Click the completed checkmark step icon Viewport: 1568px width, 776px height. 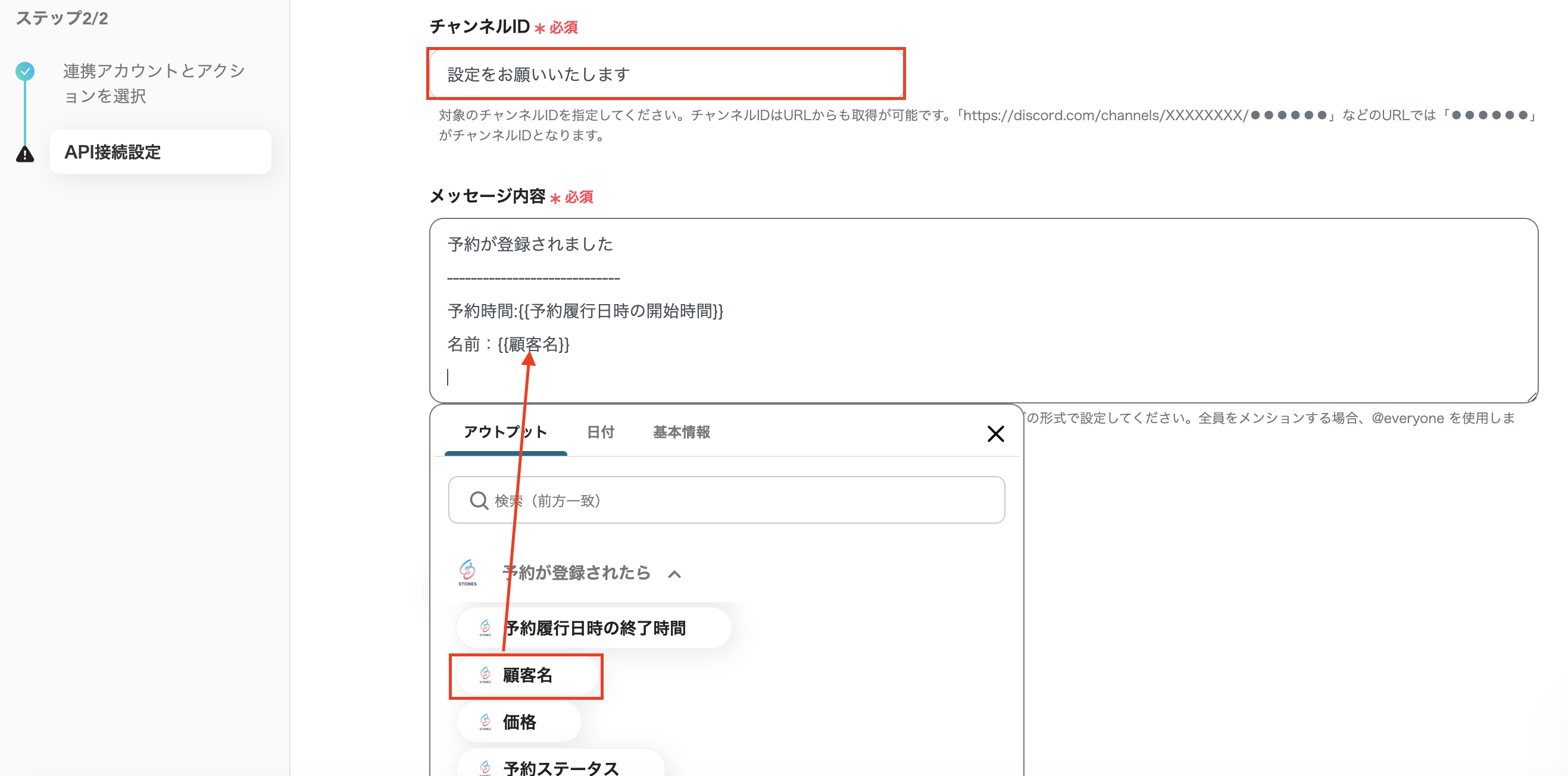25,71
